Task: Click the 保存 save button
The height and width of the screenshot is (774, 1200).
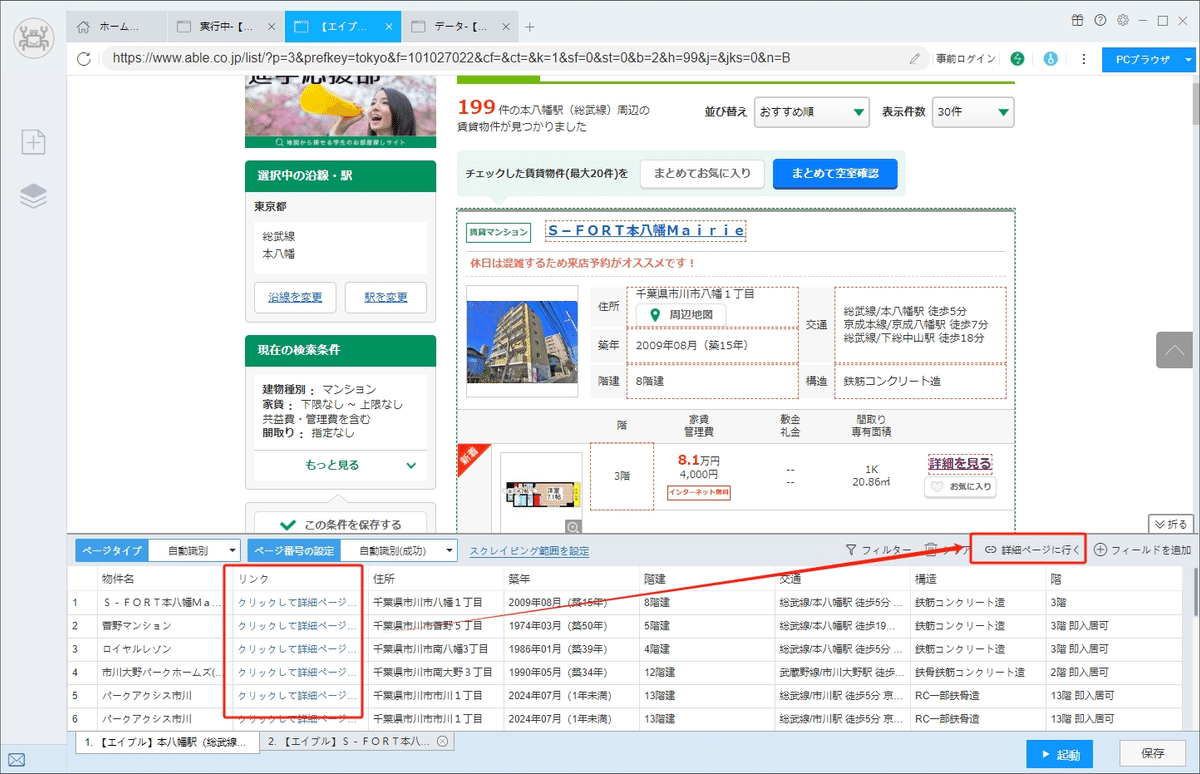Action: click(1152, 754)
